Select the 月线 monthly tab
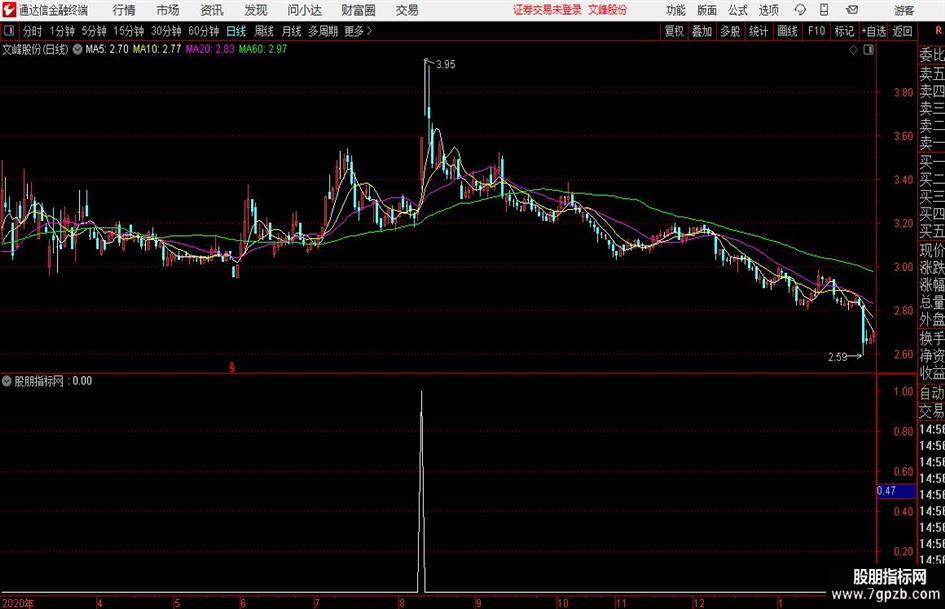The width and height of the screenshot is (945, 609). 291,31
